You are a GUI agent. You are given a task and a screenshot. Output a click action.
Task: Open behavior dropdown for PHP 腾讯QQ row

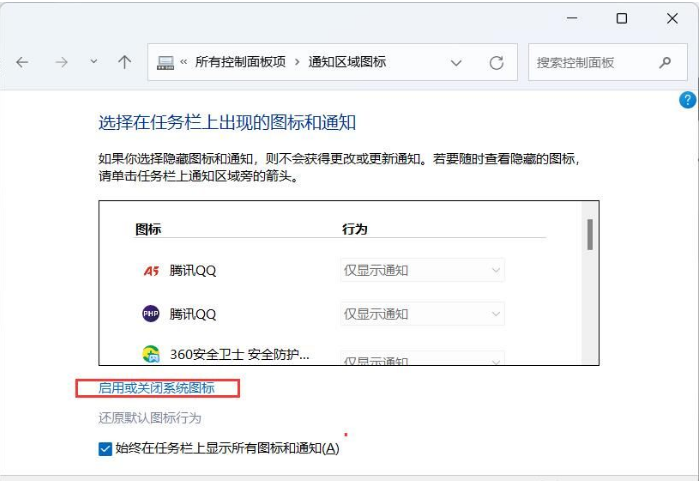[422, 314]
